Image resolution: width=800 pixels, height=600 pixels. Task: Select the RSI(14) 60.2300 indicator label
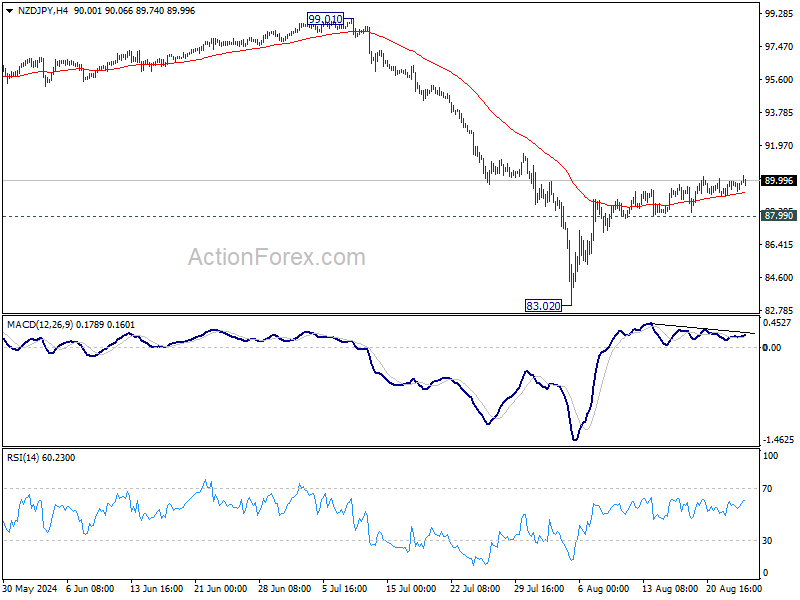41,458
